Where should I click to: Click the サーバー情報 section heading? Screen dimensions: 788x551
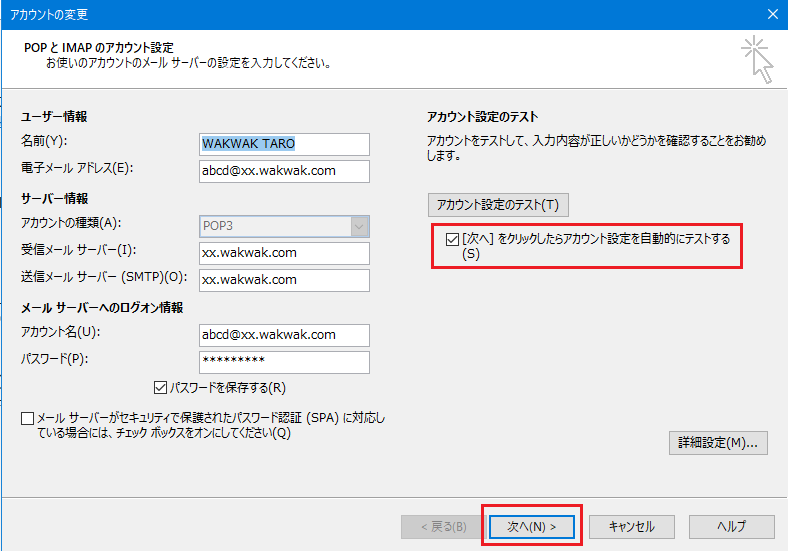54,199
